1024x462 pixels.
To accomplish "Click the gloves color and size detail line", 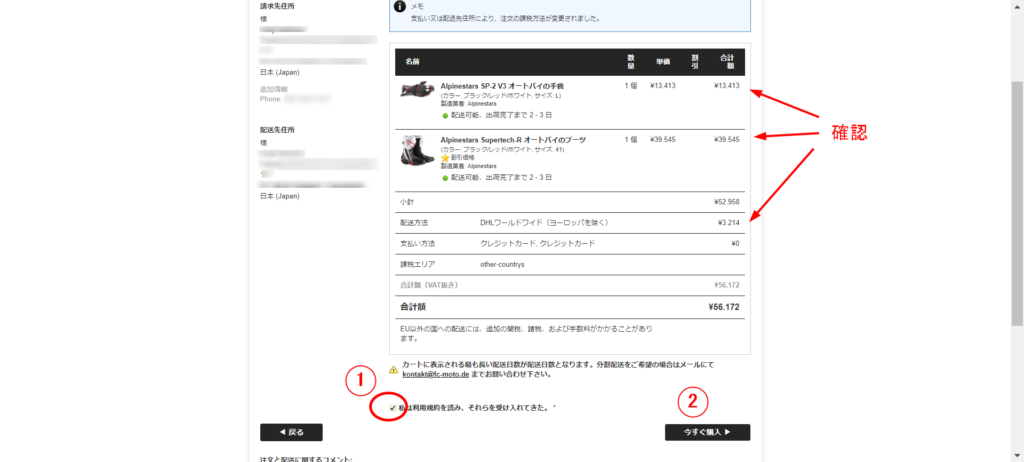I will click(502, 95).
